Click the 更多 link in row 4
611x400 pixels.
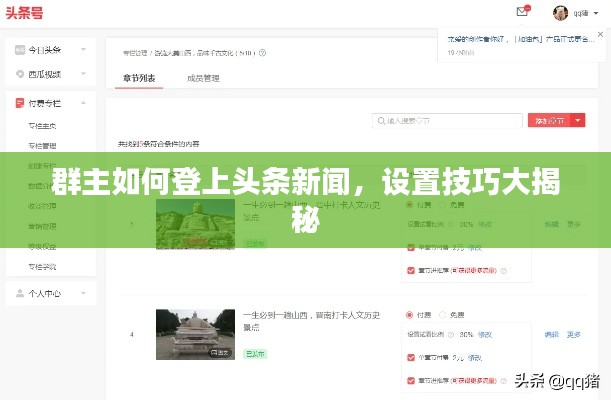pos(574,334)
